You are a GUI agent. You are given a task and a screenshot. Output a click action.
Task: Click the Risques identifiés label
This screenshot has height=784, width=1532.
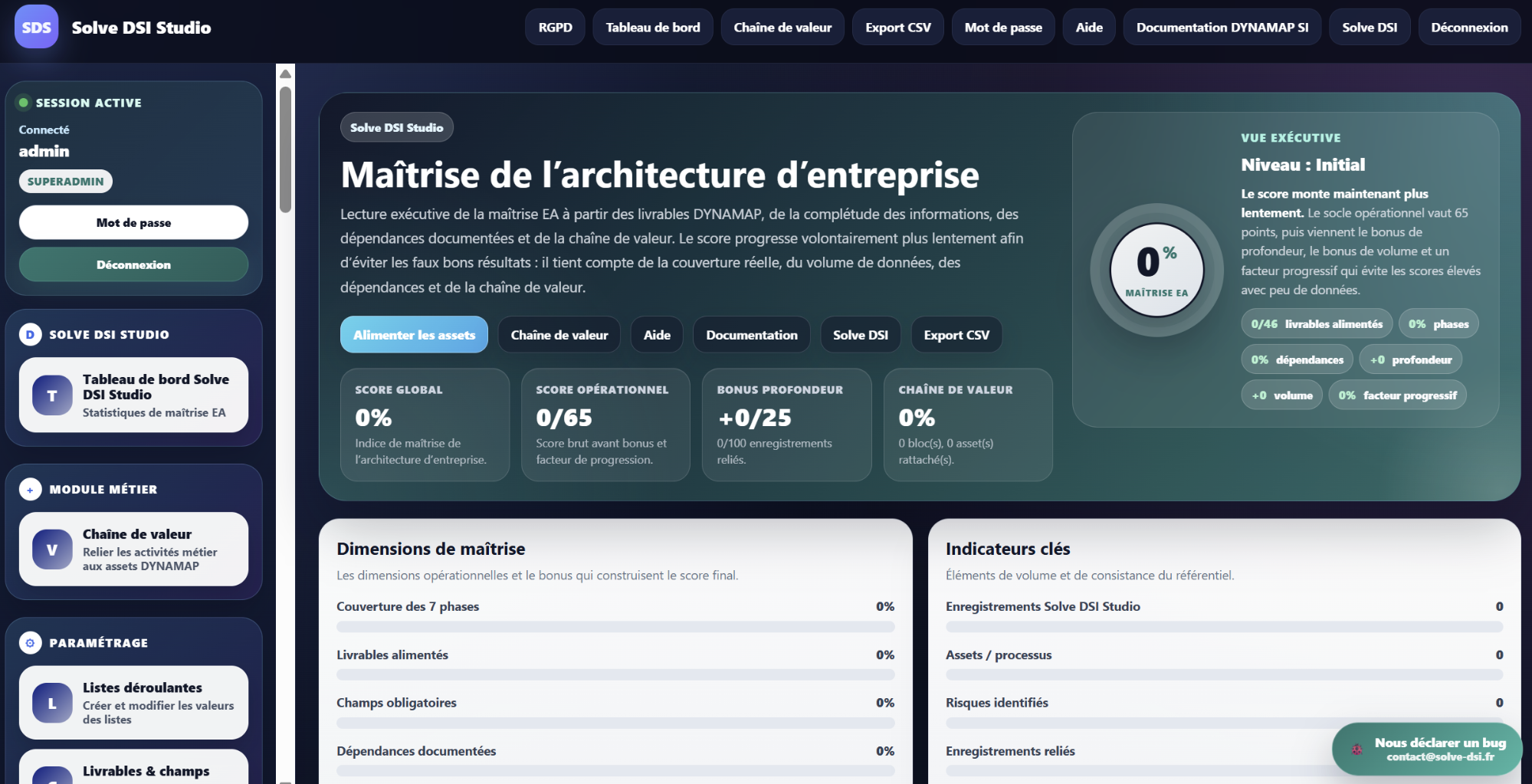point(996,703)
